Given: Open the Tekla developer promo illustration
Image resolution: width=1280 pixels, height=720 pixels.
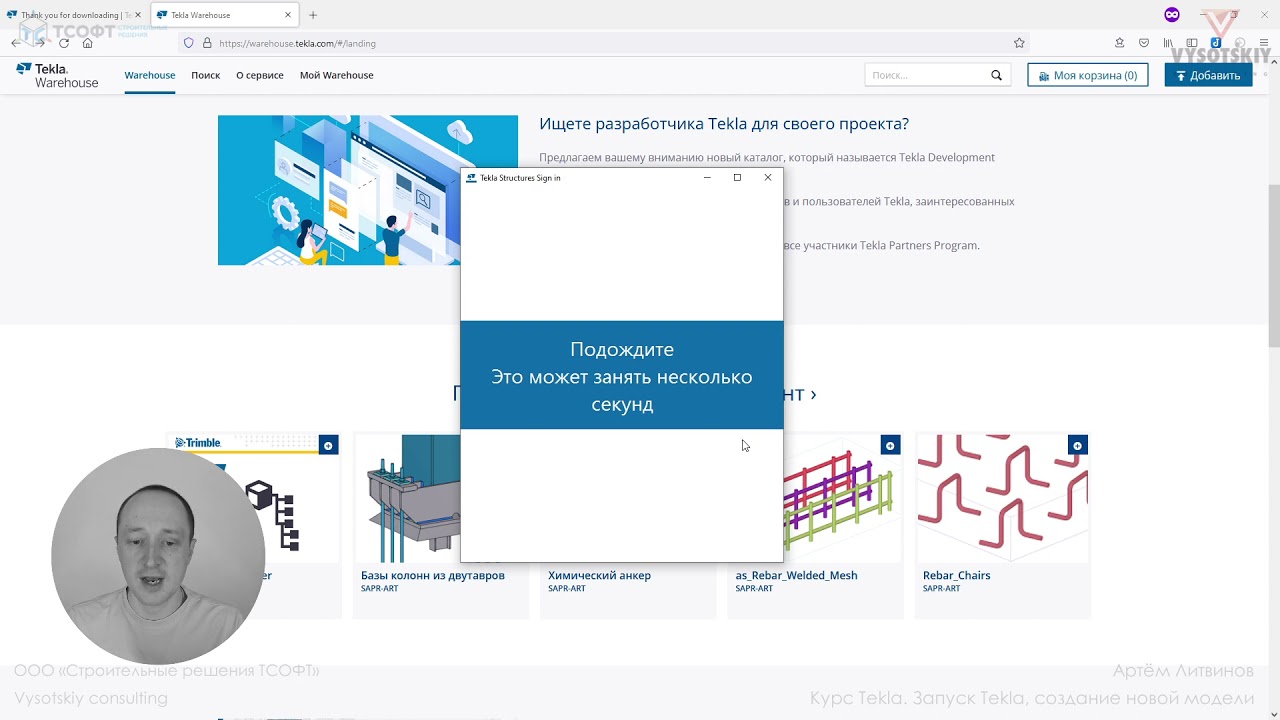Looking at the screenshot, I should click(x=368, y=190).
